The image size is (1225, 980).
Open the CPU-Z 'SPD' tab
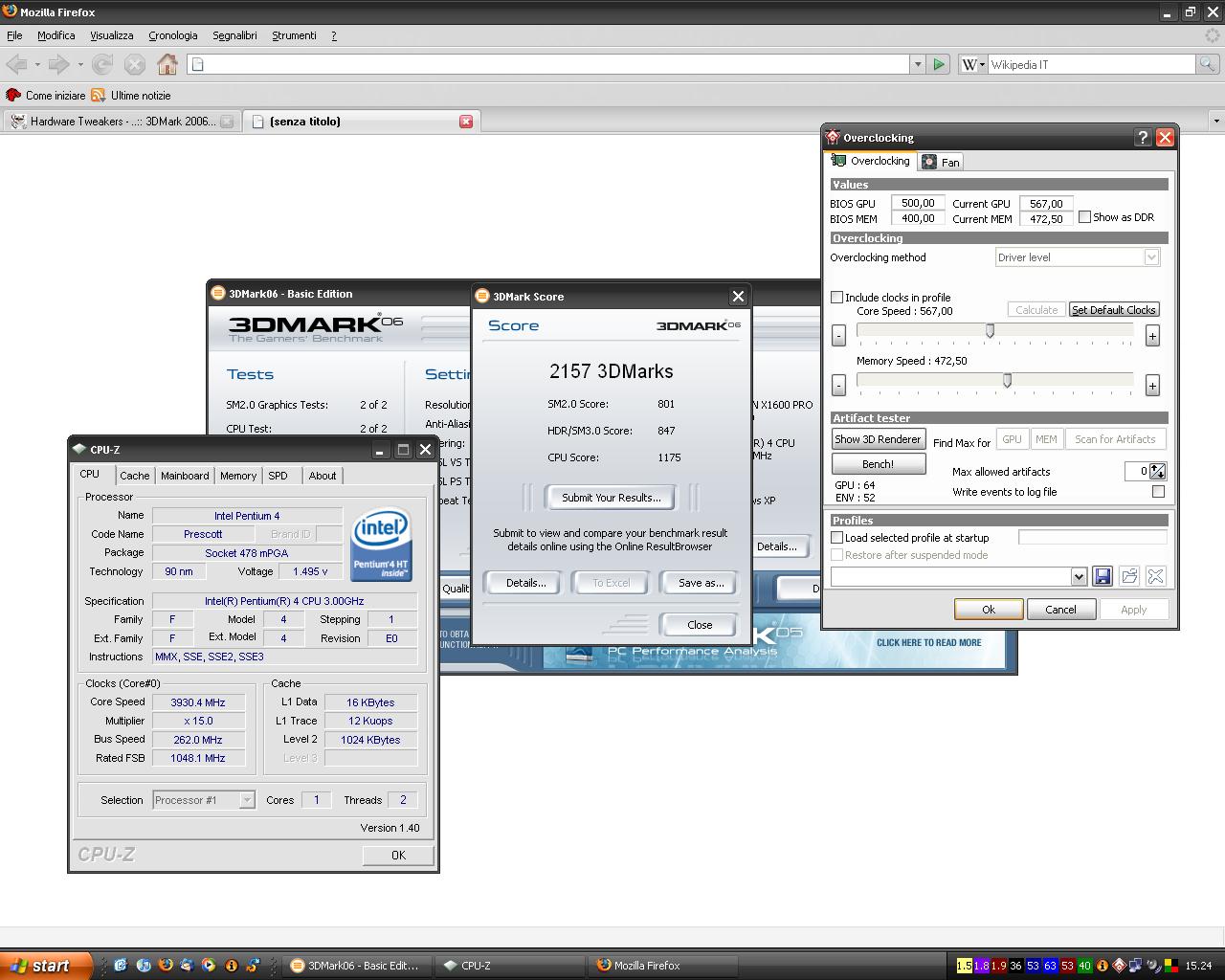pos(278,476)
